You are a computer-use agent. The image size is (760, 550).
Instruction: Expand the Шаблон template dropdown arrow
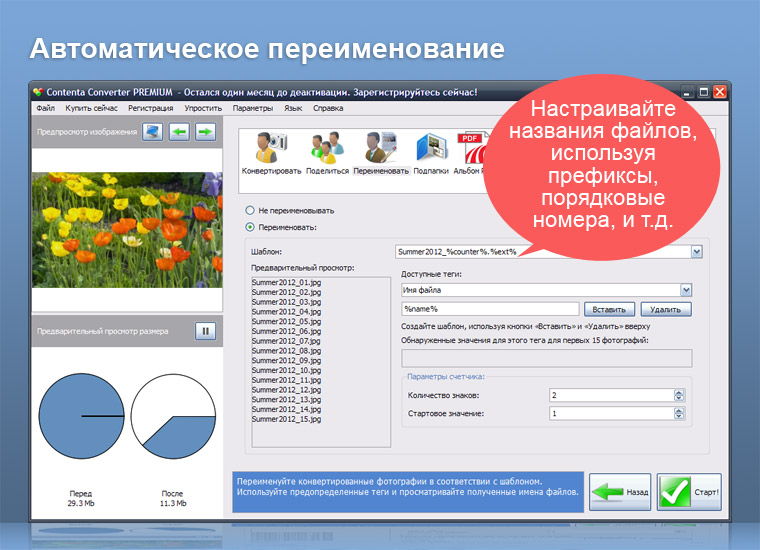pyautogui.click(x=697, y=251)
